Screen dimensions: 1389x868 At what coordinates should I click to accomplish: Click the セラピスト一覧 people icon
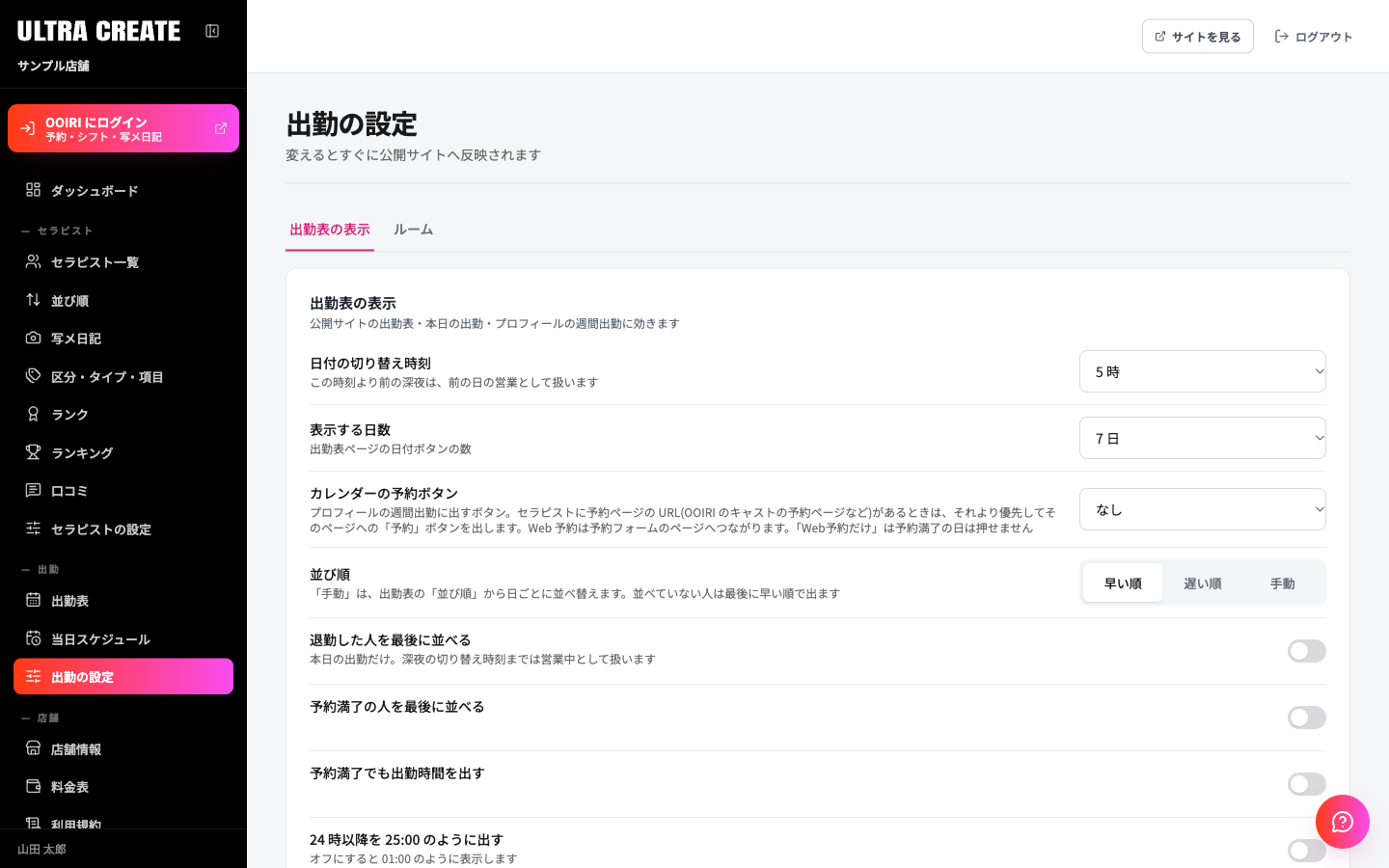tap(33, 261)
